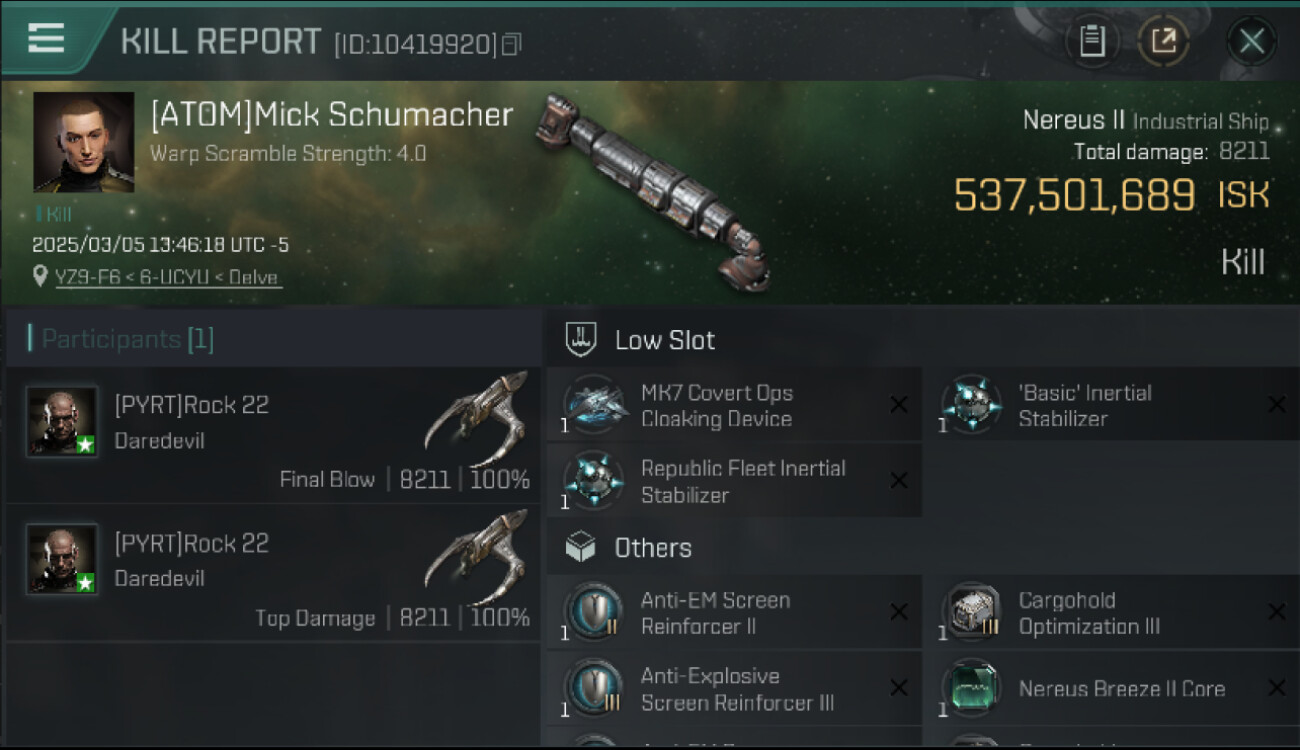
Task: Select Republic Fleet Inertial Stabilizer icon
Action: click(595, 481)
